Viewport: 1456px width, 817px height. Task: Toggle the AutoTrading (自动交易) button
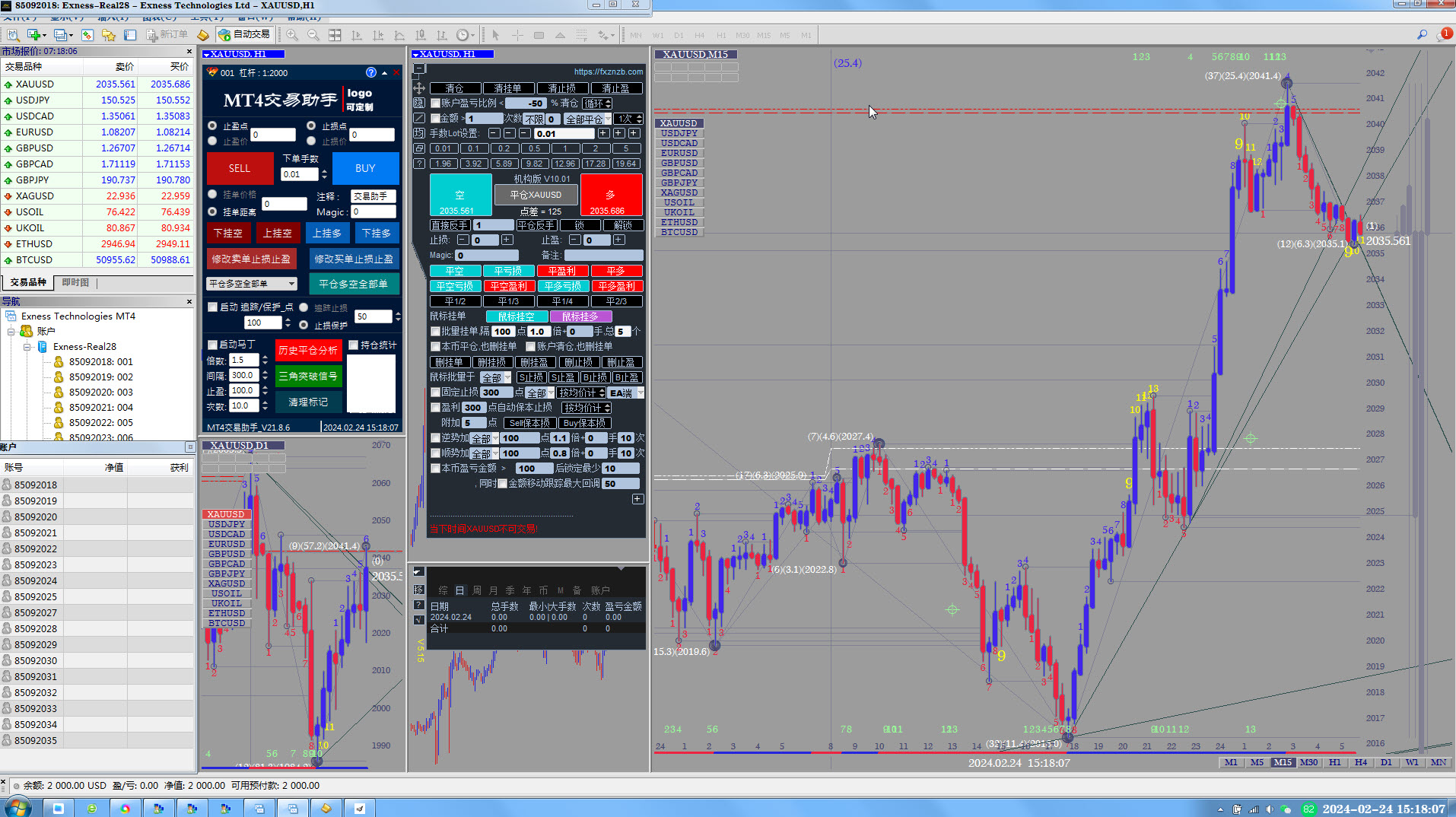tap(244, 35)
